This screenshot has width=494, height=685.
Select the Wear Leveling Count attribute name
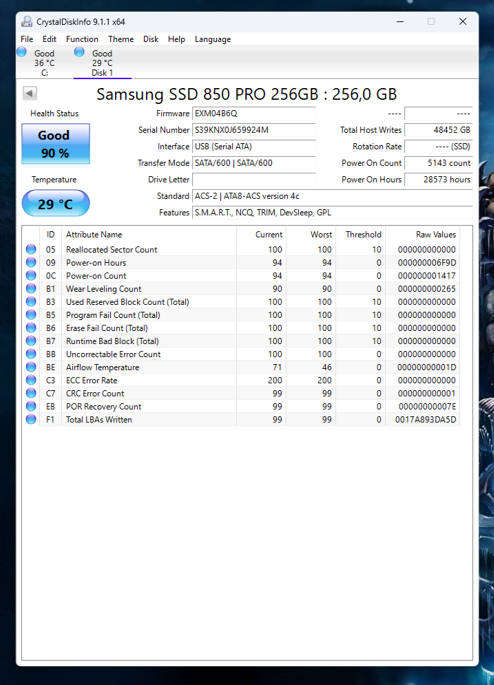(x=104, y=289)
